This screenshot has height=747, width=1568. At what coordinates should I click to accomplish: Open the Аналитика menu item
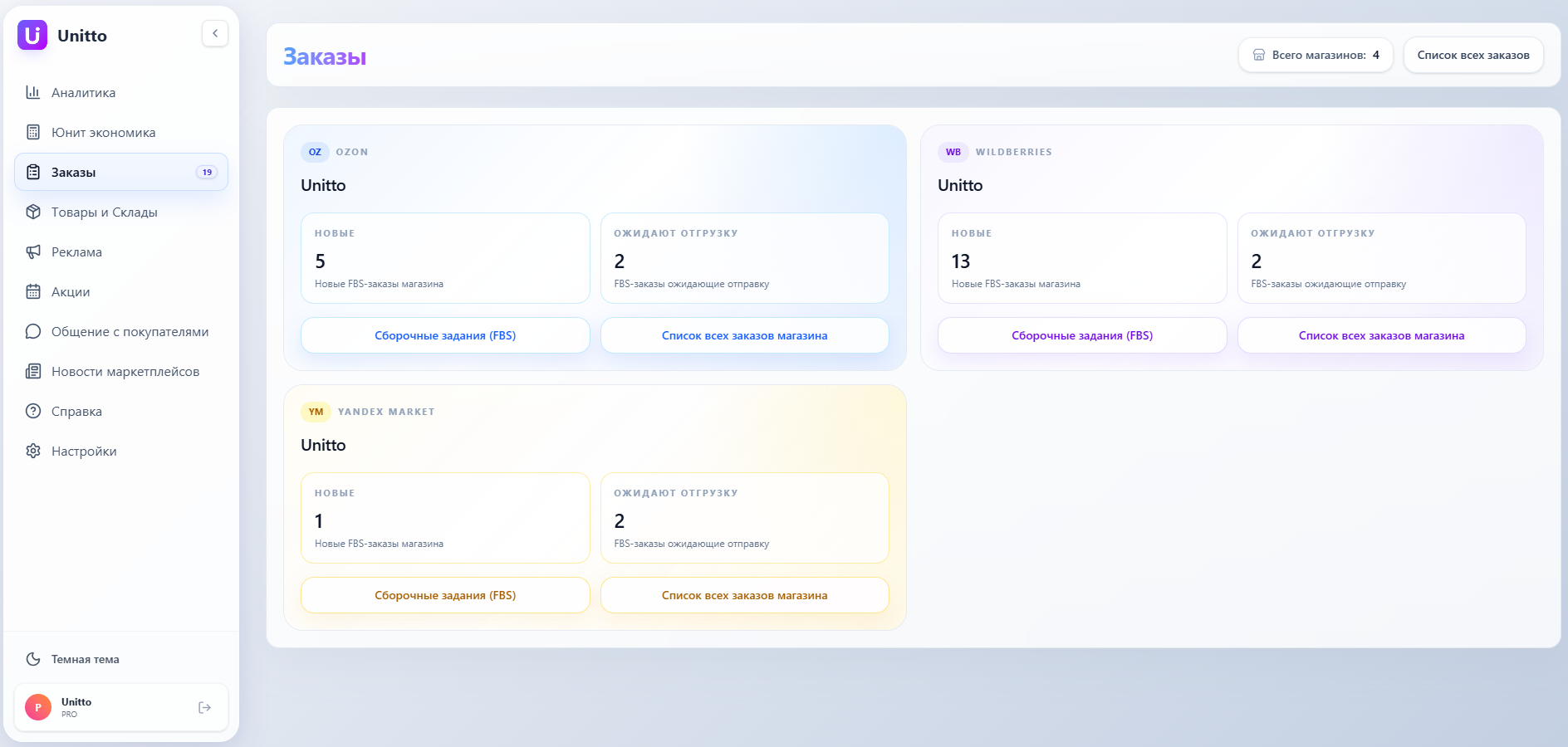click(121, 92)
